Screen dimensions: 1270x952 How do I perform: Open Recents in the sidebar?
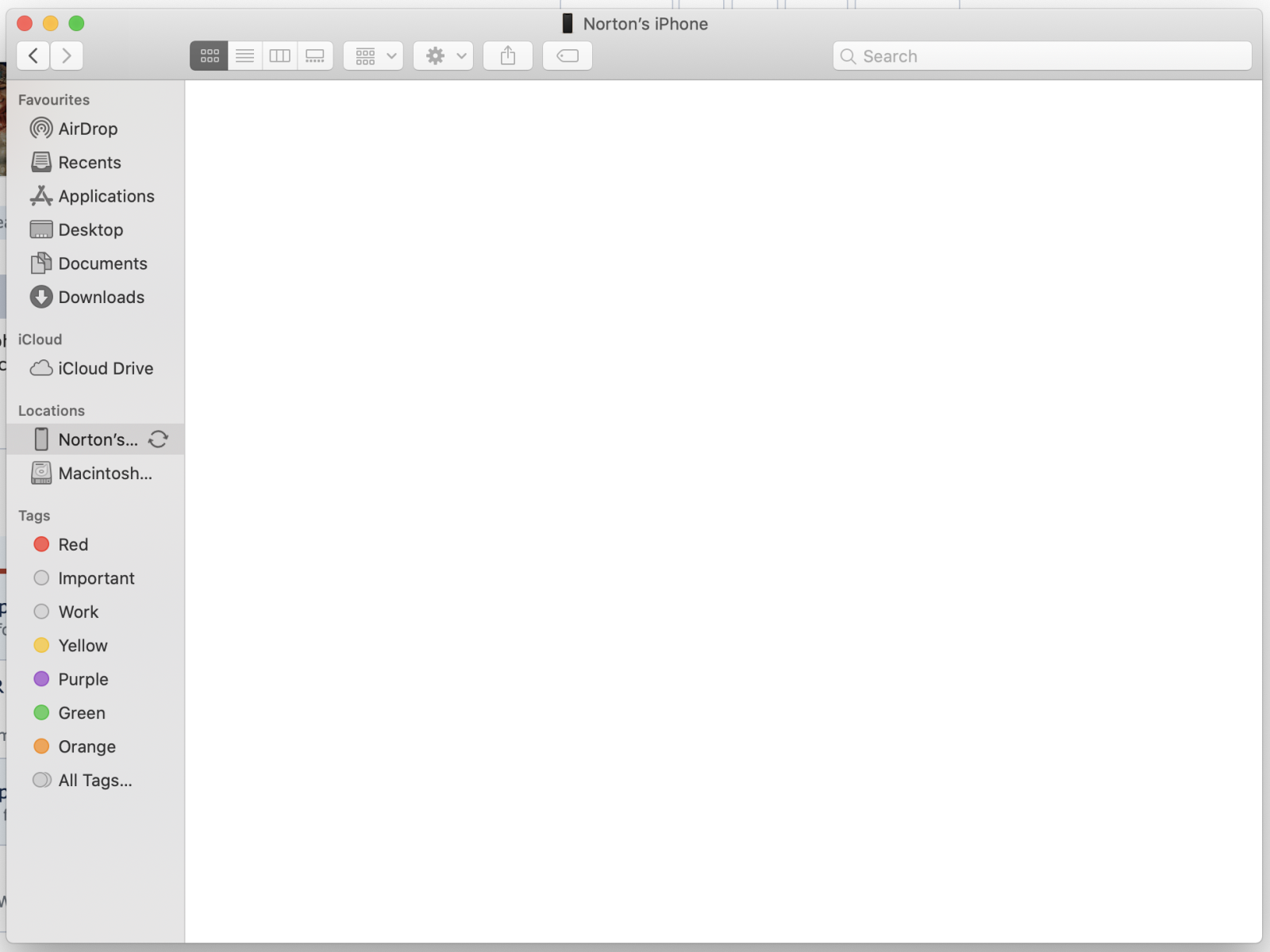[95, 163]
